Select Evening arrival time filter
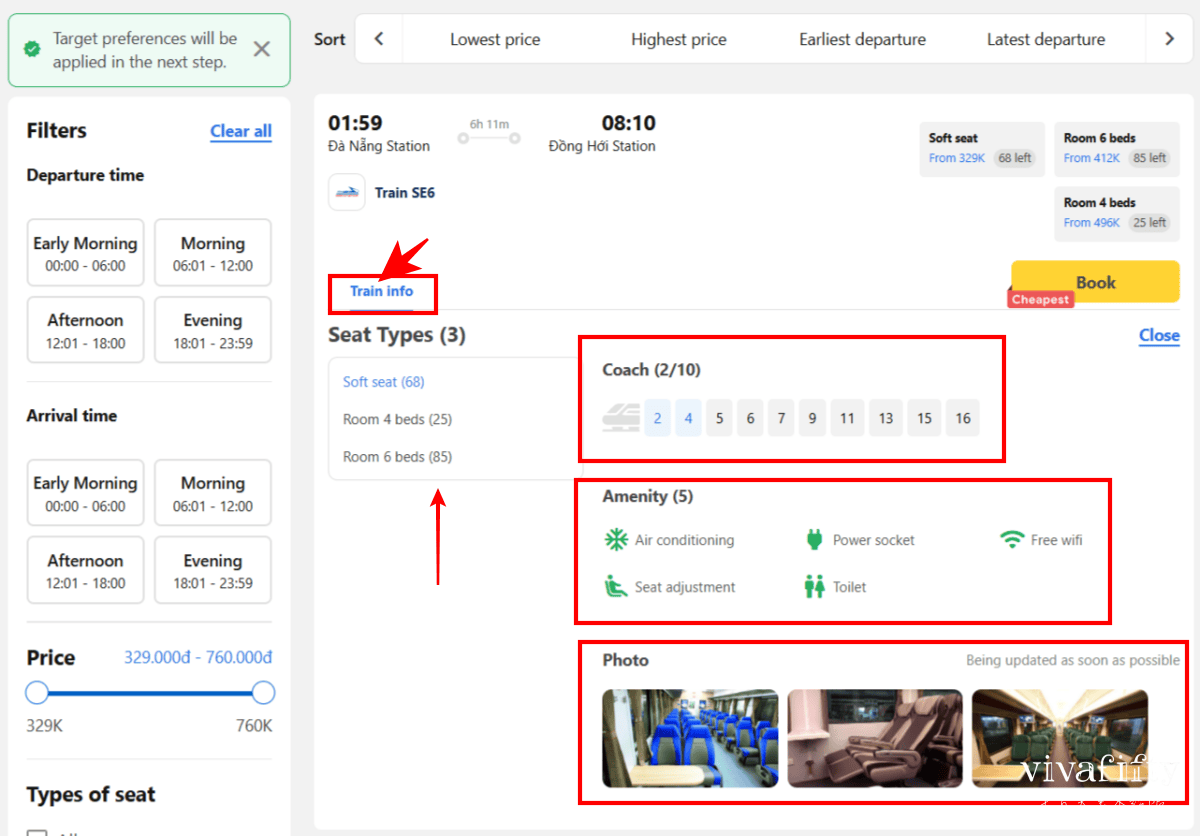Viewport: 1200px width, 836px height. [x=213, y=570]
